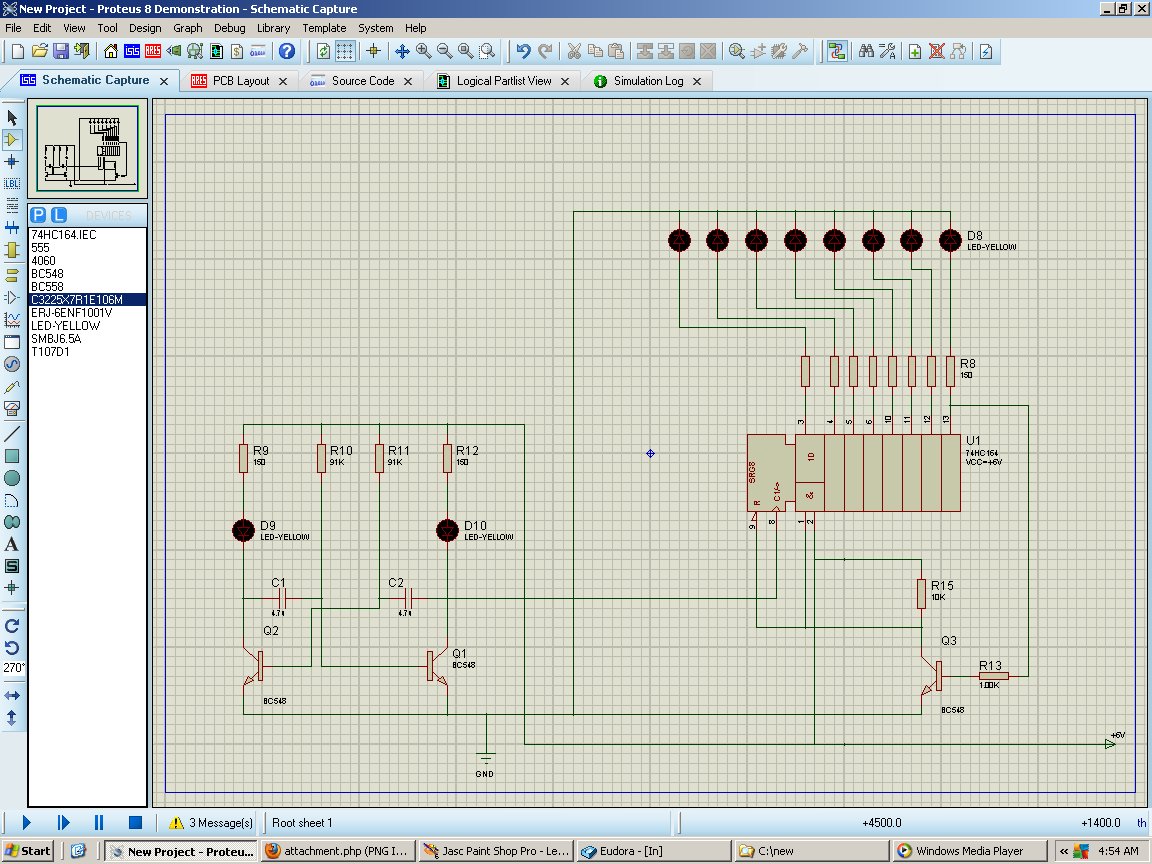The height and width of the screenshot is (864, 1152).
Task: Click the Remove Sheet icon
Action: click(936, 51)
